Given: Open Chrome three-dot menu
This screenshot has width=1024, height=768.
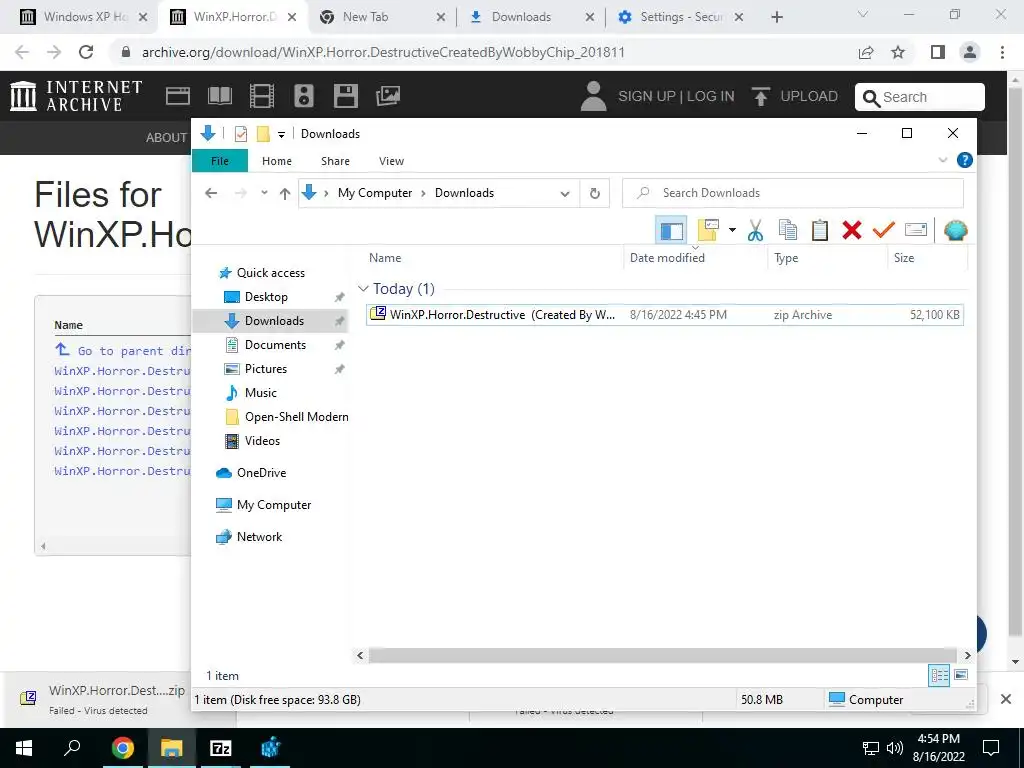Looking at the screenshot, I should point(1002,52).
